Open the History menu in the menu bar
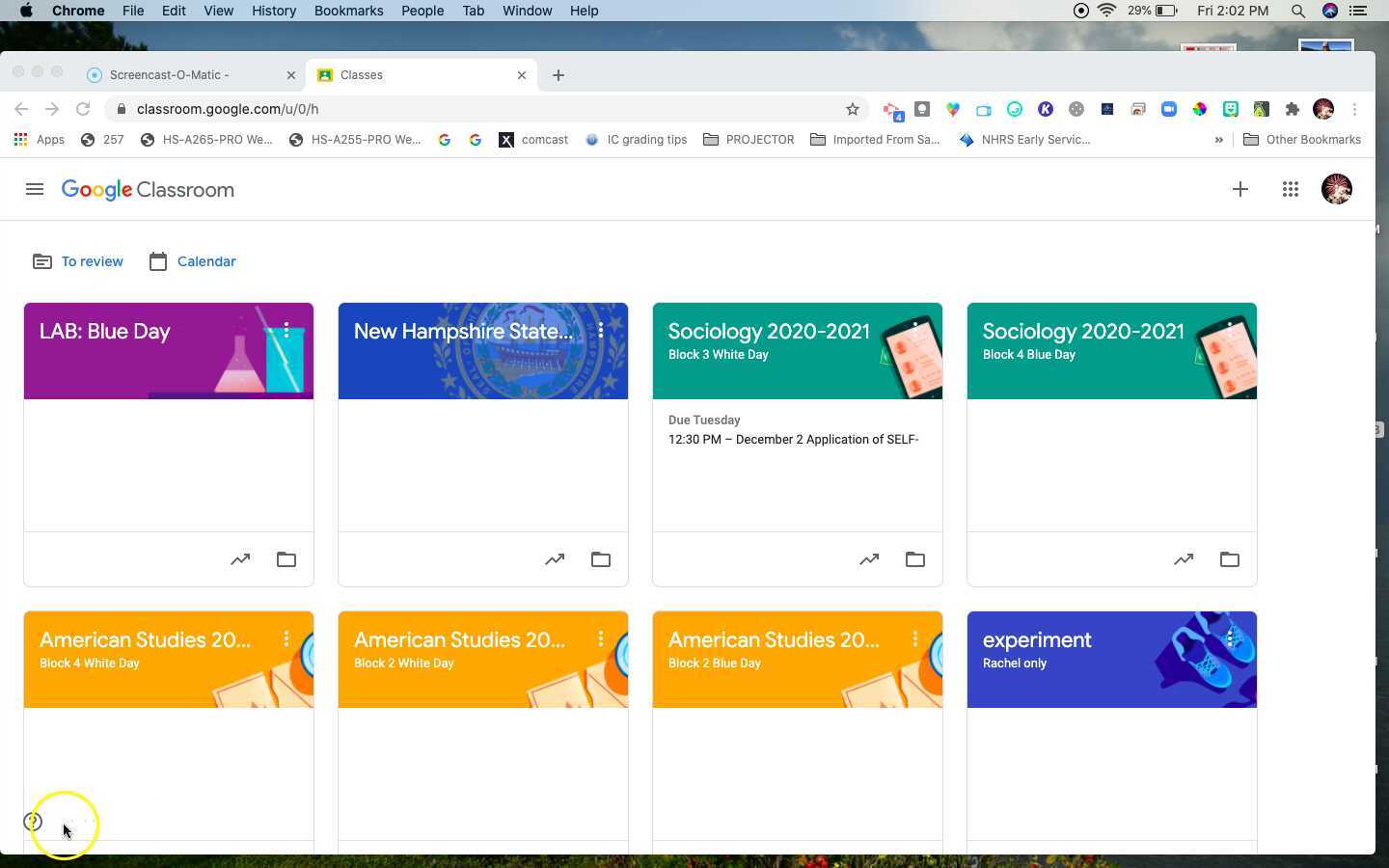Screen dimensions: 1389x868 click(x=273, y=11)
